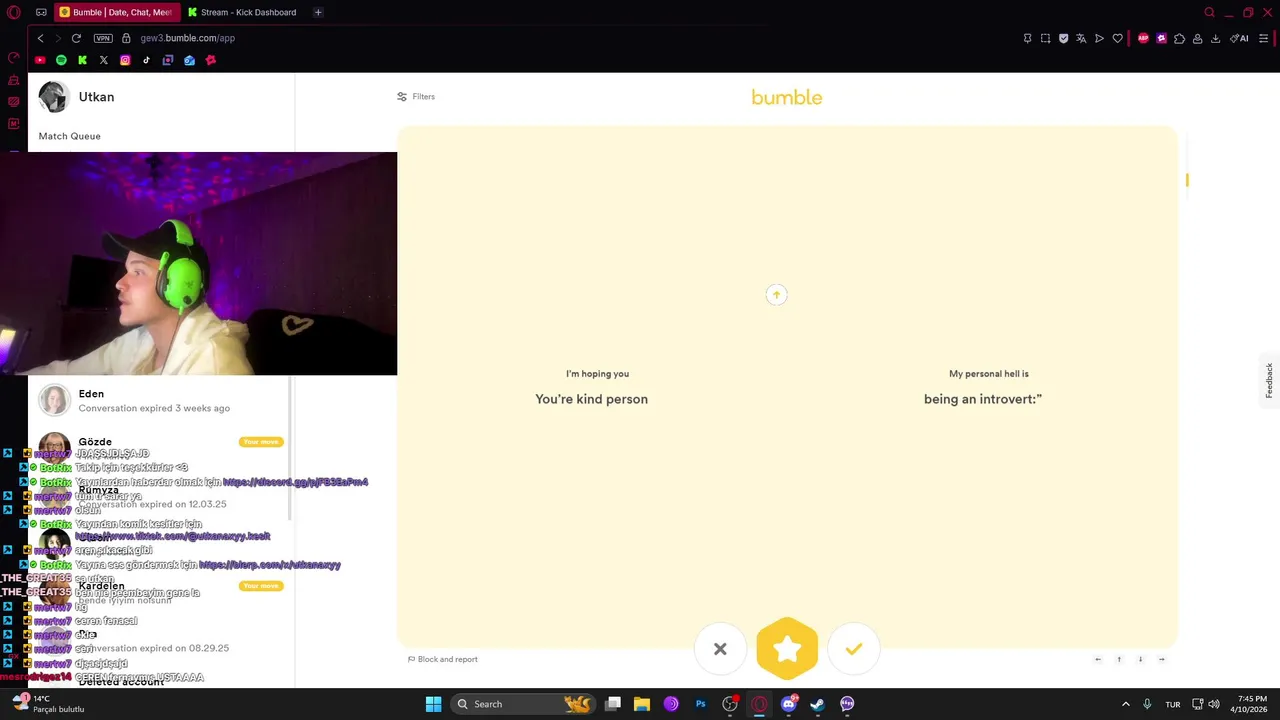Click the bumble logo
This screenshot has height=720, width=1280.
[x=787, y=97]
